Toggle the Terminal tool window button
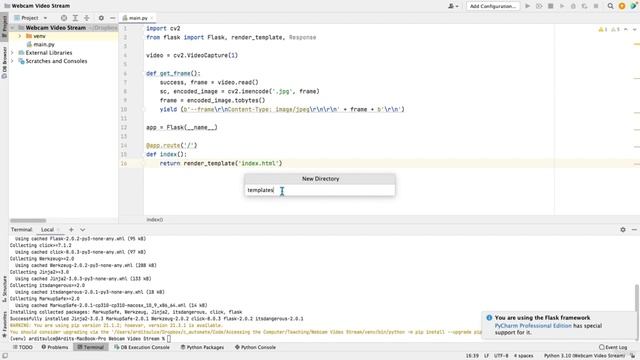Image resolution: width=640 pixels, height=360 pixels. coord(91,347)
